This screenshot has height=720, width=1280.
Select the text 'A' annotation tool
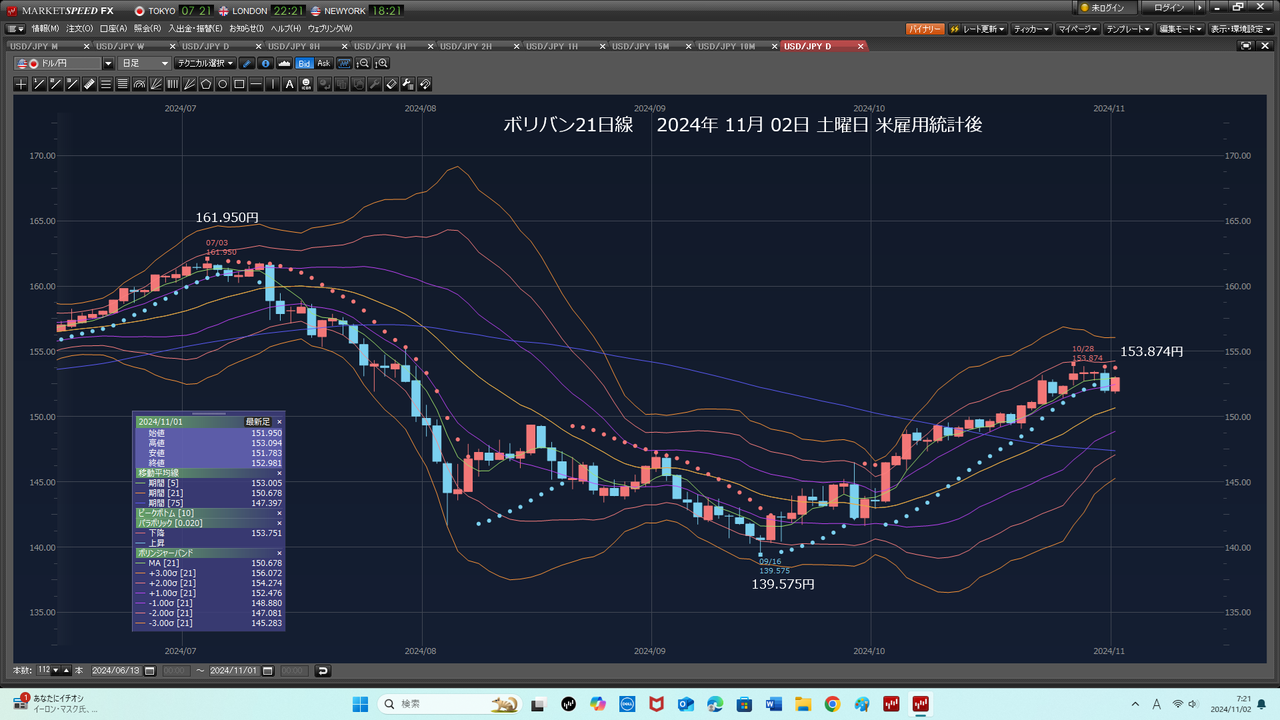[290, 84]
